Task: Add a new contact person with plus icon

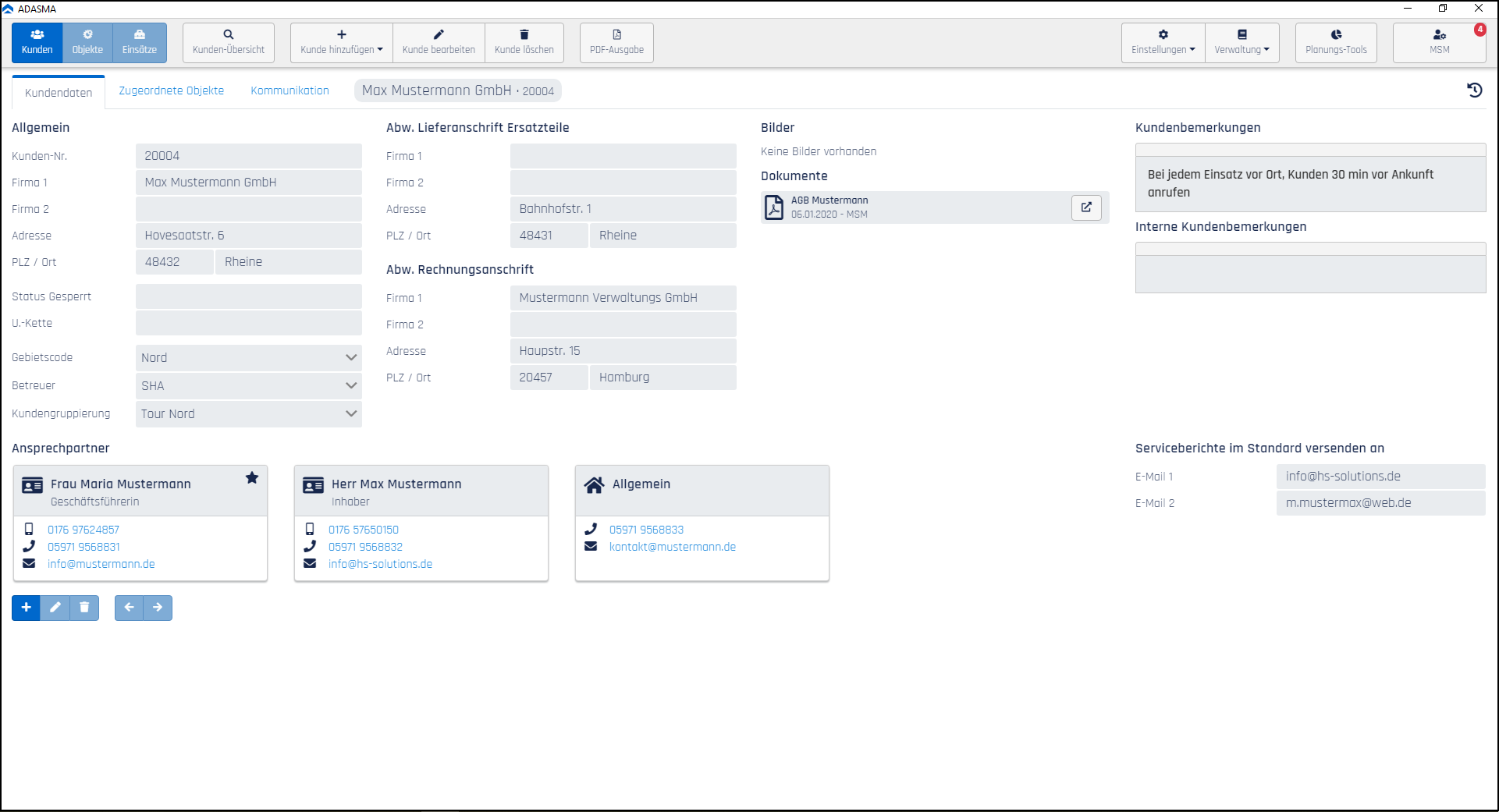Action: (x=26, y=608)
